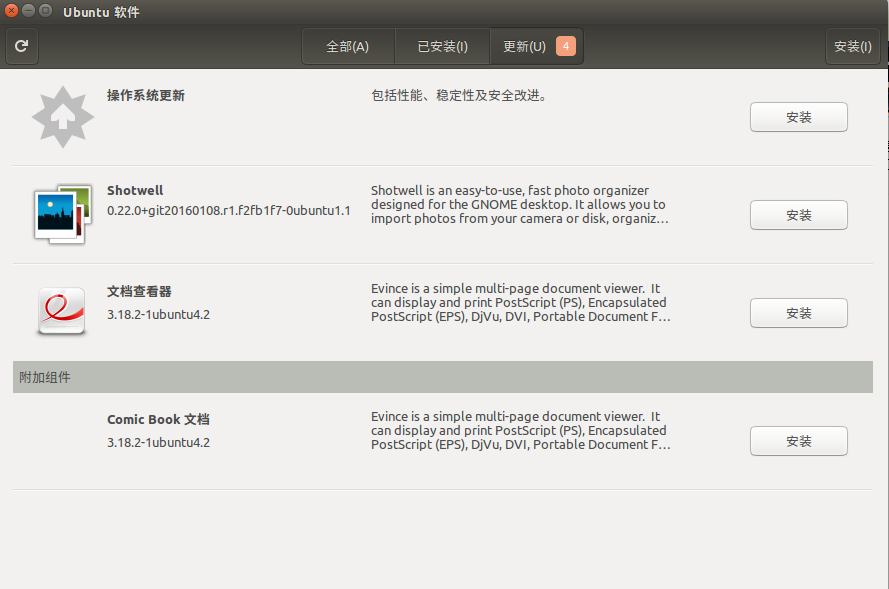Viewport: 889px width, 589px height.
Task: Install 操作系统更新
Action: pos(799,117)
